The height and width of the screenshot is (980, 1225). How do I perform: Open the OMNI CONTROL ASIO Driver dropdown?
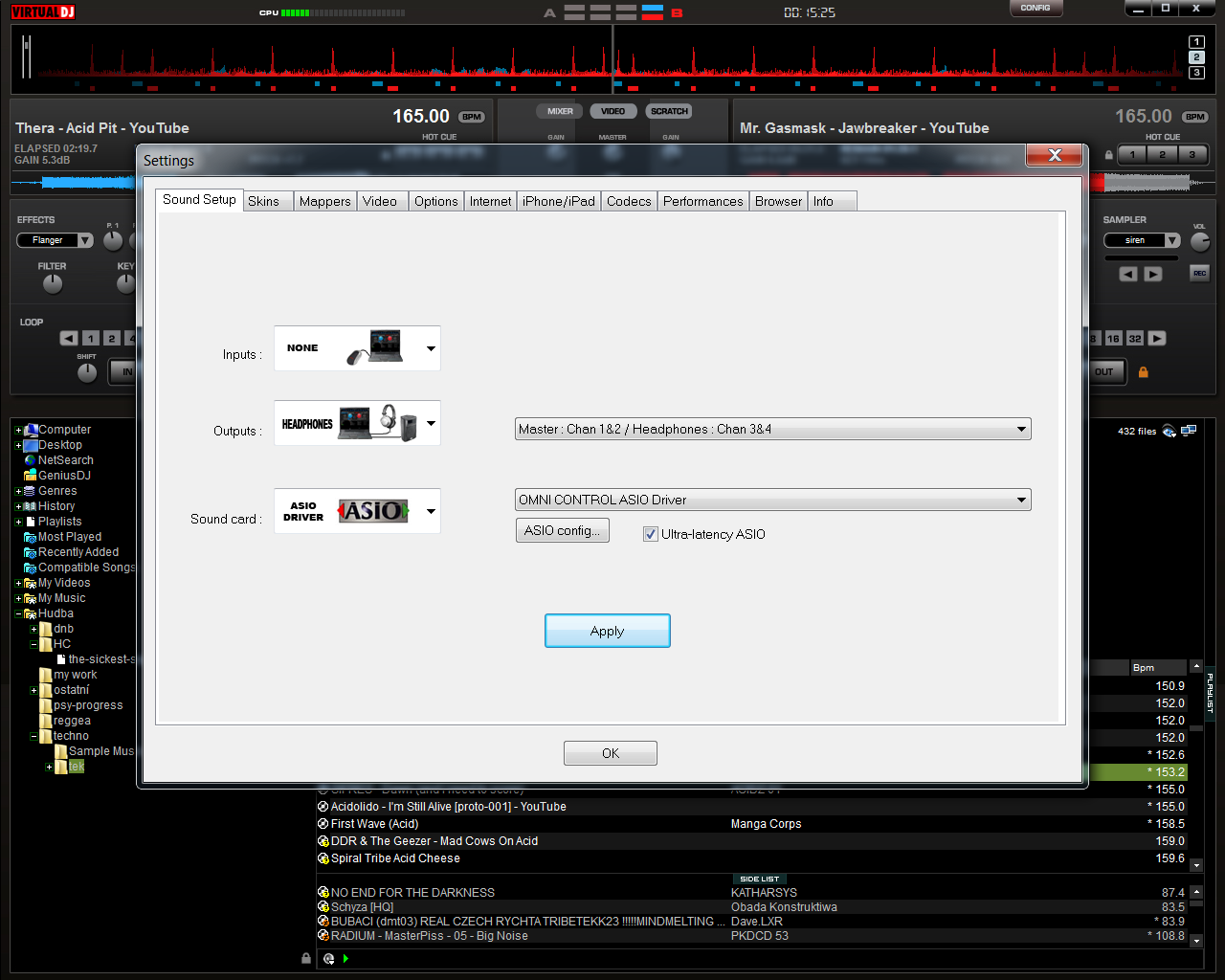(772, 500)
